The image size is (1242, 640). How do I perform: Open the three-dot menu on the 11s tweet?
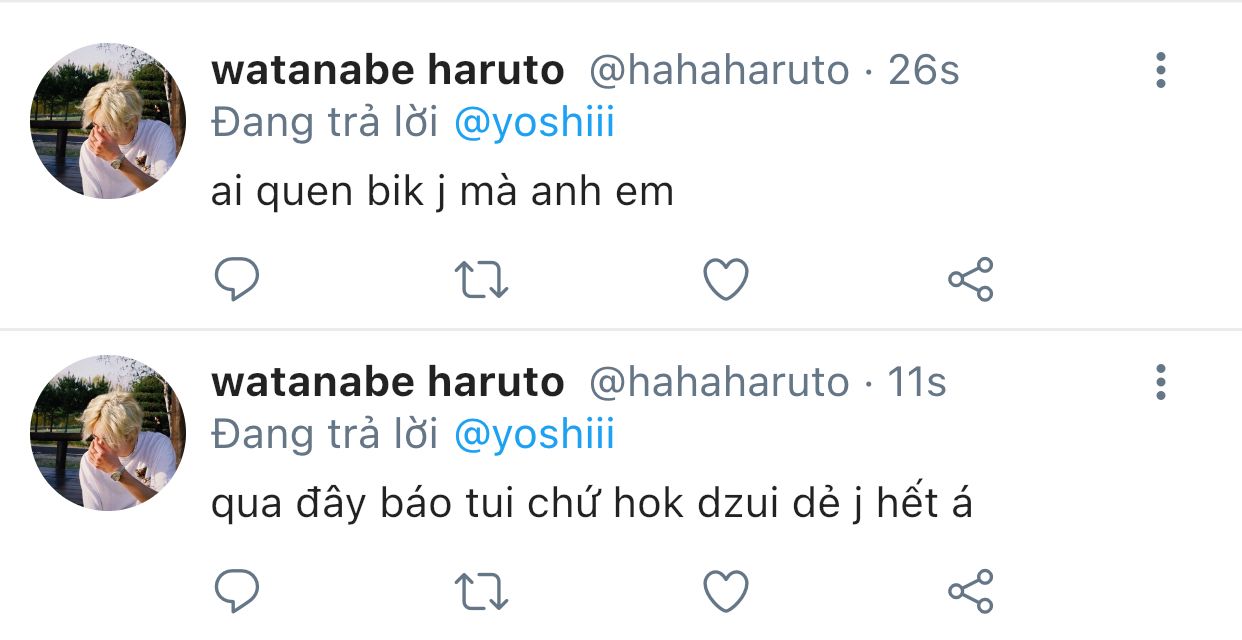(x=1161, y=382)
